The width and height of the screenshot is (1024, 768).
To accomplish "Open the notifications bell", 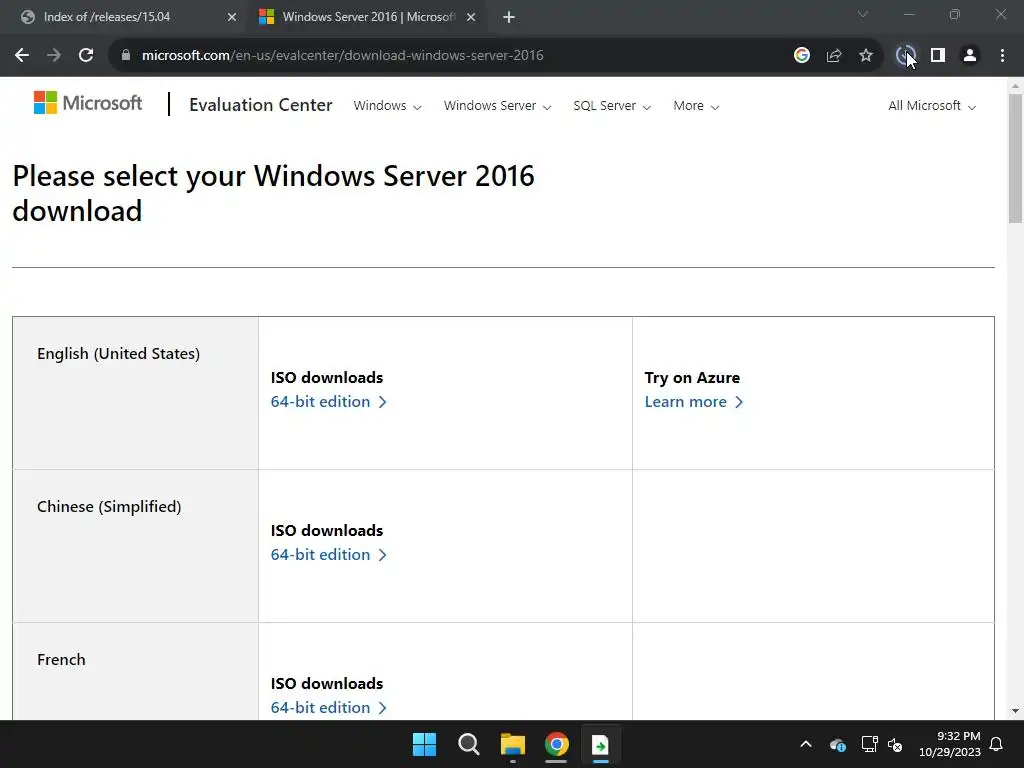I will 997,744.
